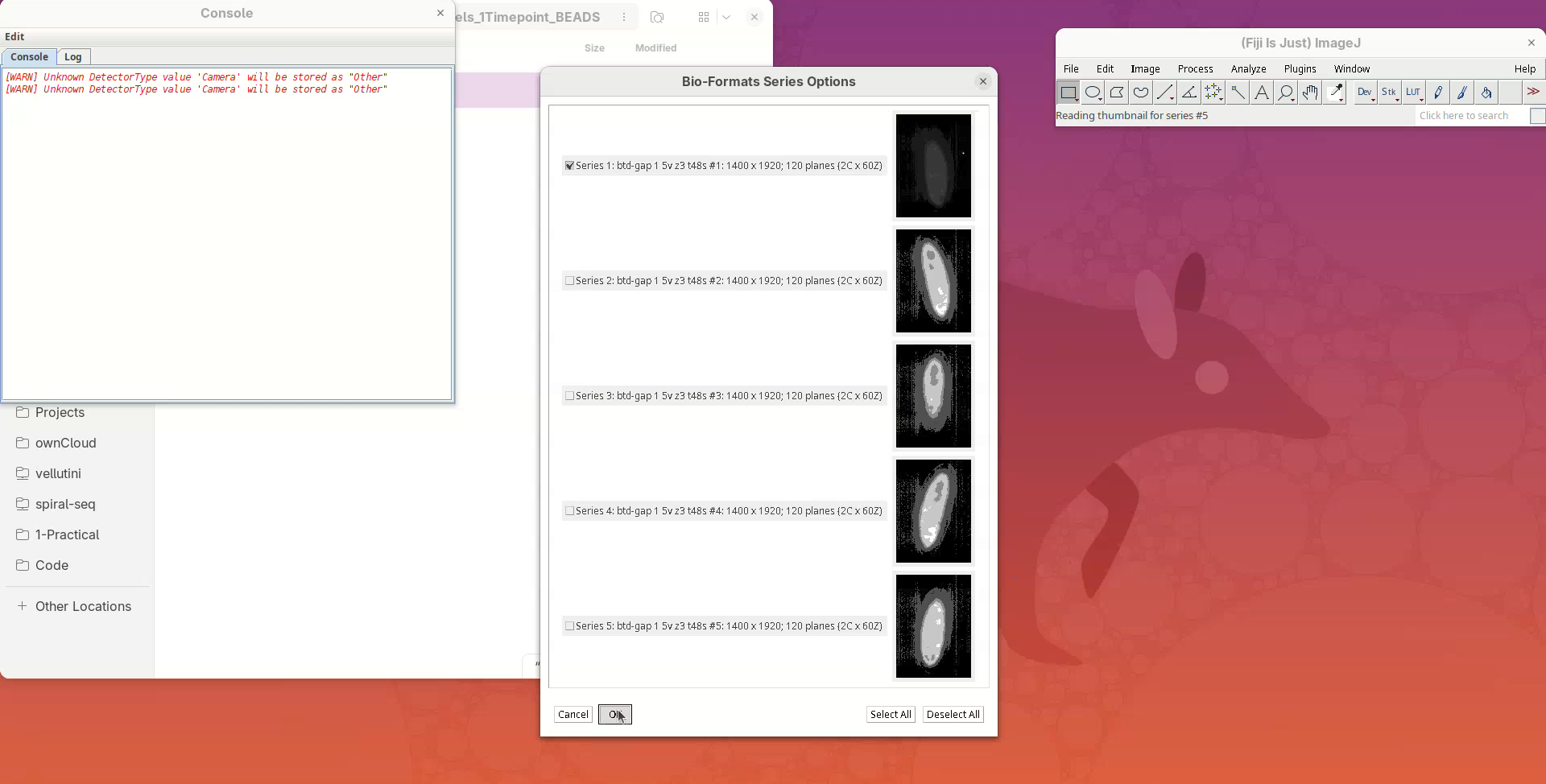Activate the Wand tracing tool

1238,93
